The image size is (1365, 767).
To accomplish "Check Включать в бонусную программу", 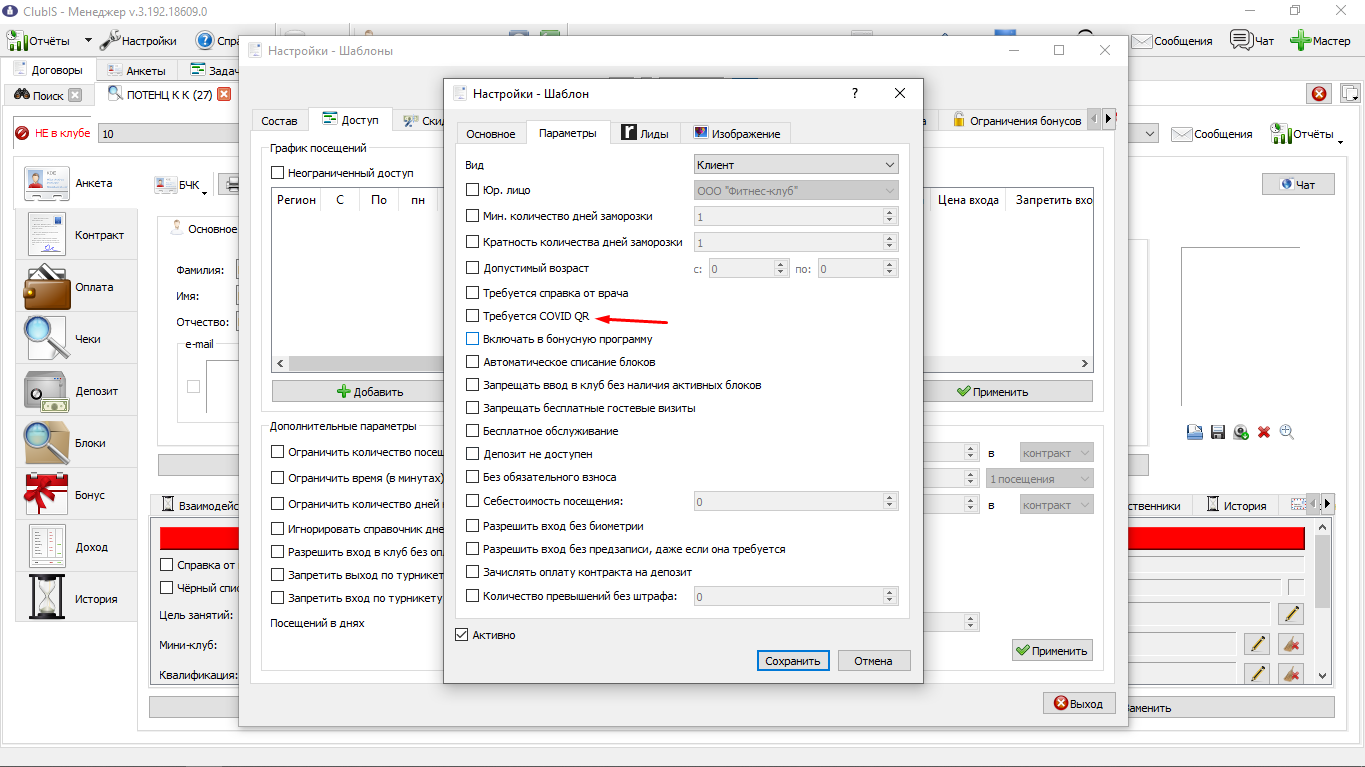I will [473, 339].
